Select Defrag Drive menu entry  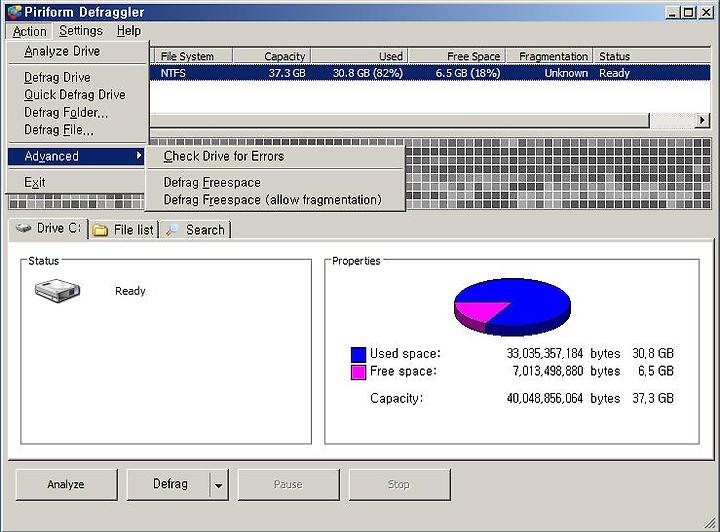(78, 77)
